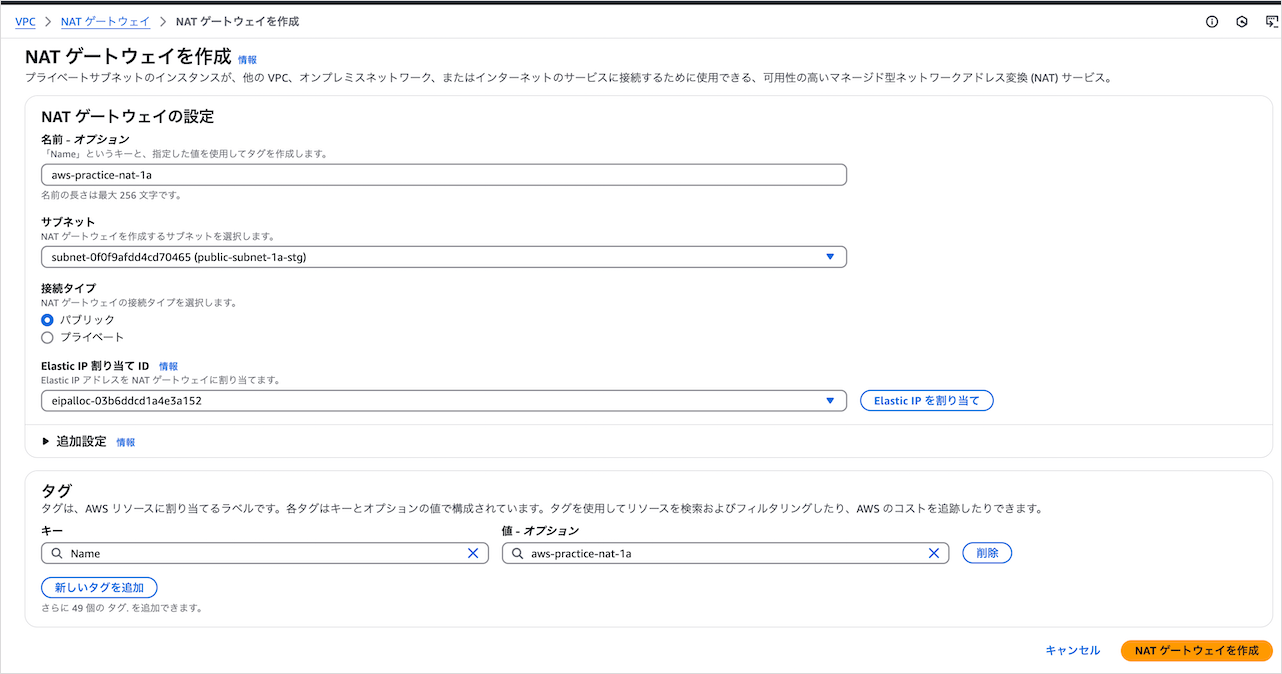Open the サブネット dropdown
The image size is (1282, 674).
(x=444, y=257)
